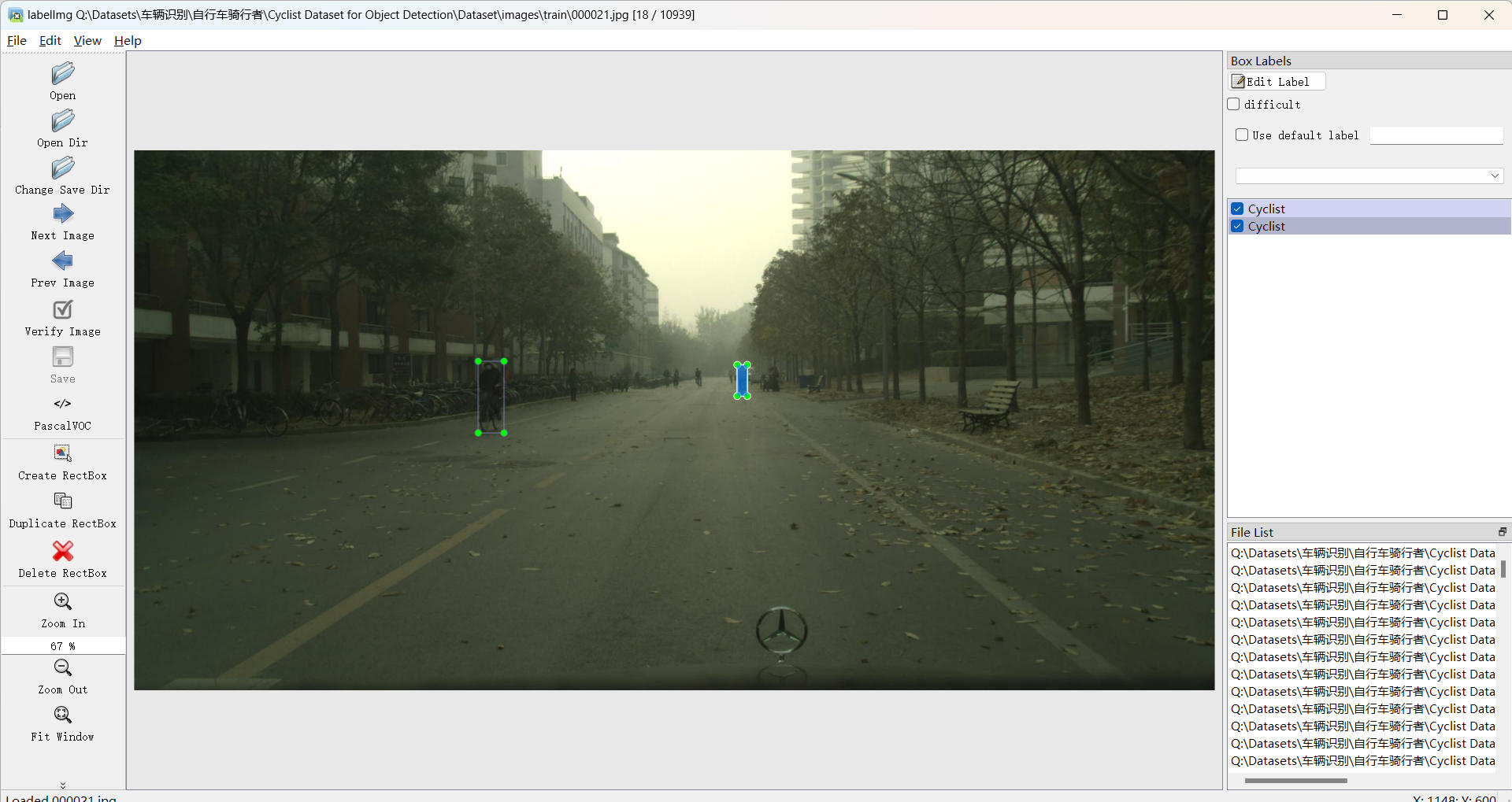Go back with Prev Image arrow
This screenshot has width=1512, height=802.
tap(63, 261)
